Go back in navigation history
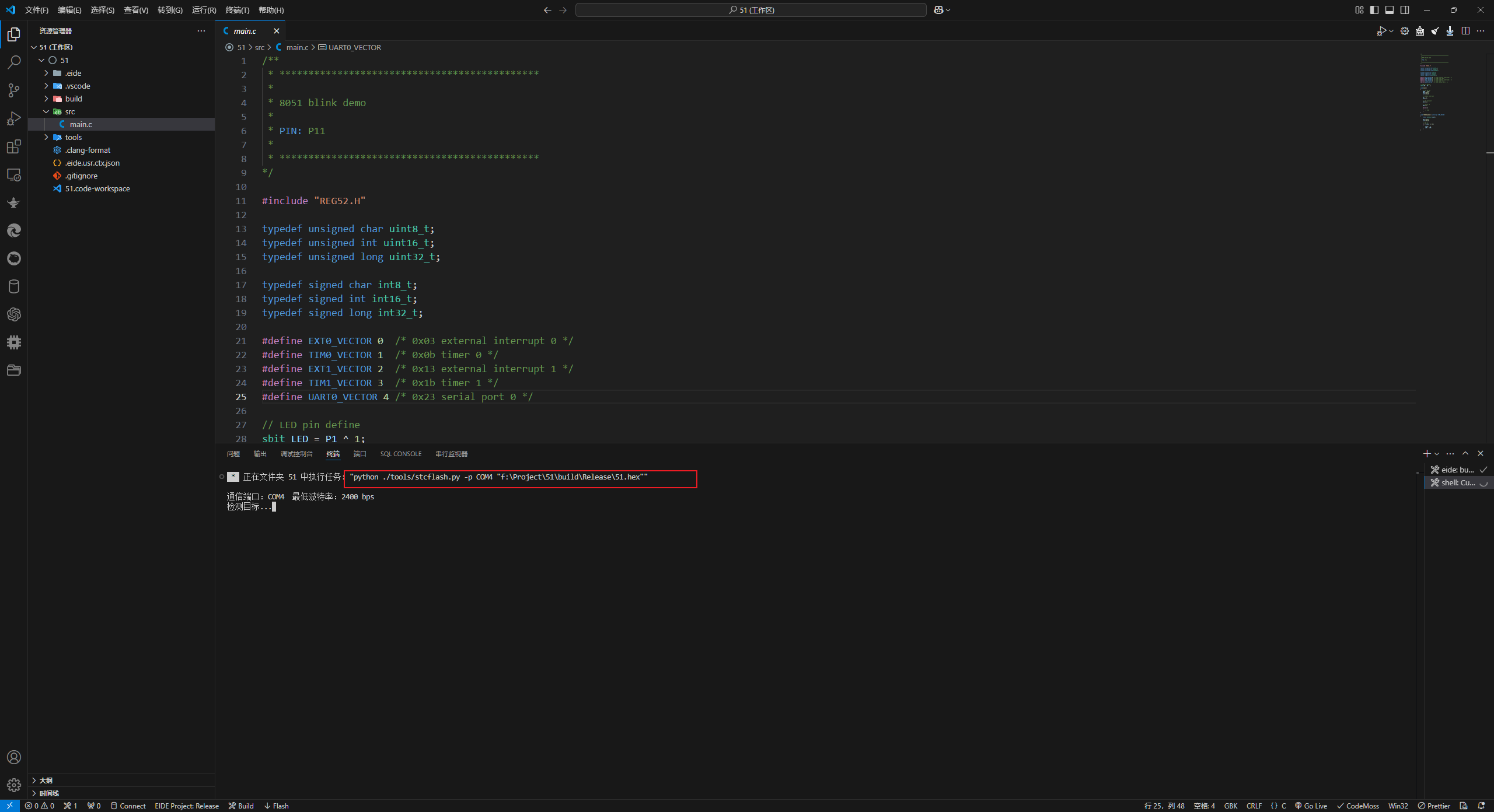 click(x=547, y=10)
